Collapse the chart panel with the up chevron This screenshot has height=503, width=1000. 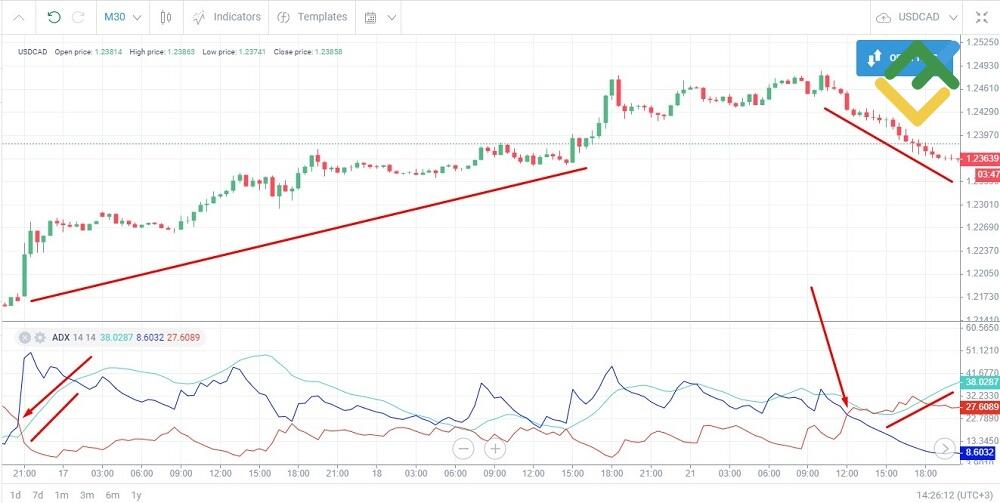click(19, 17)
